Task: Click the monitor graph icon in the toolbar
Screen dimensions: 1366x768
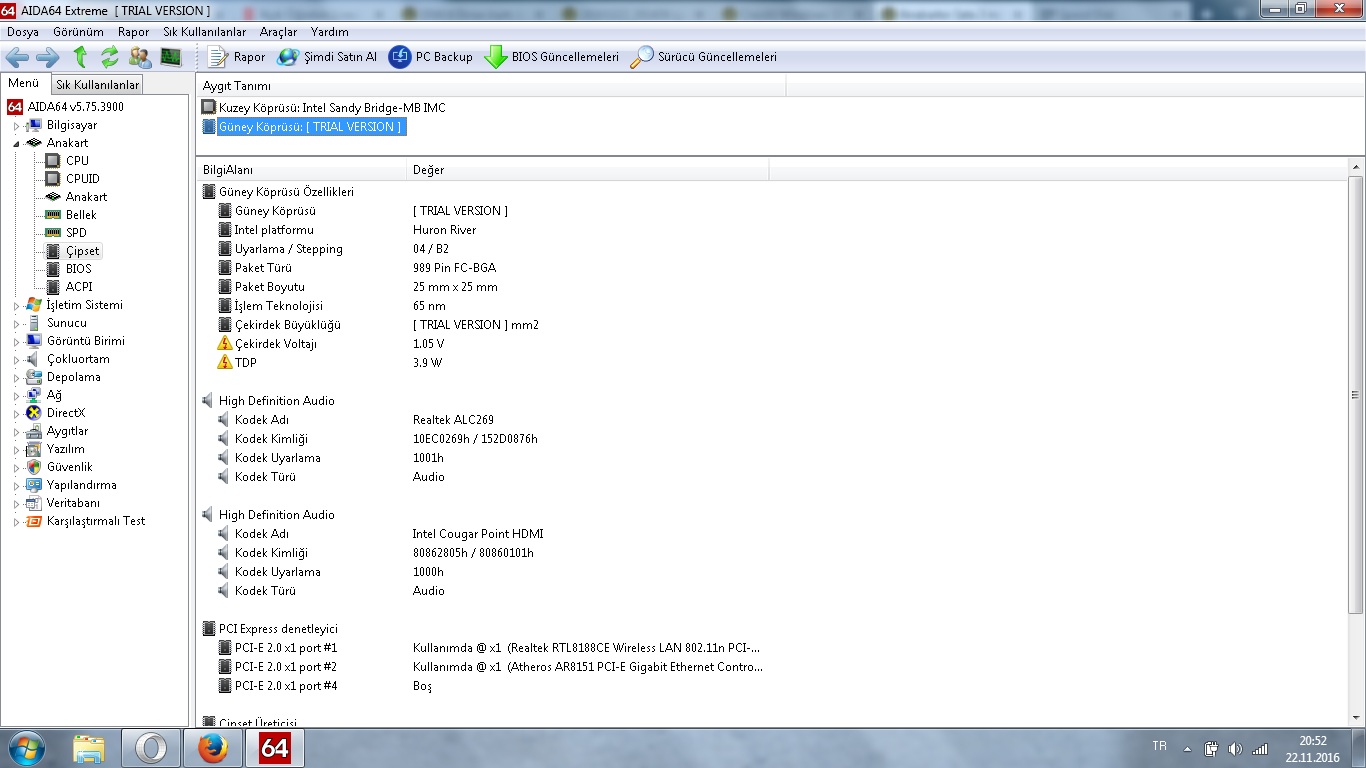Action: pyautogui.click(x=171, y=57)
